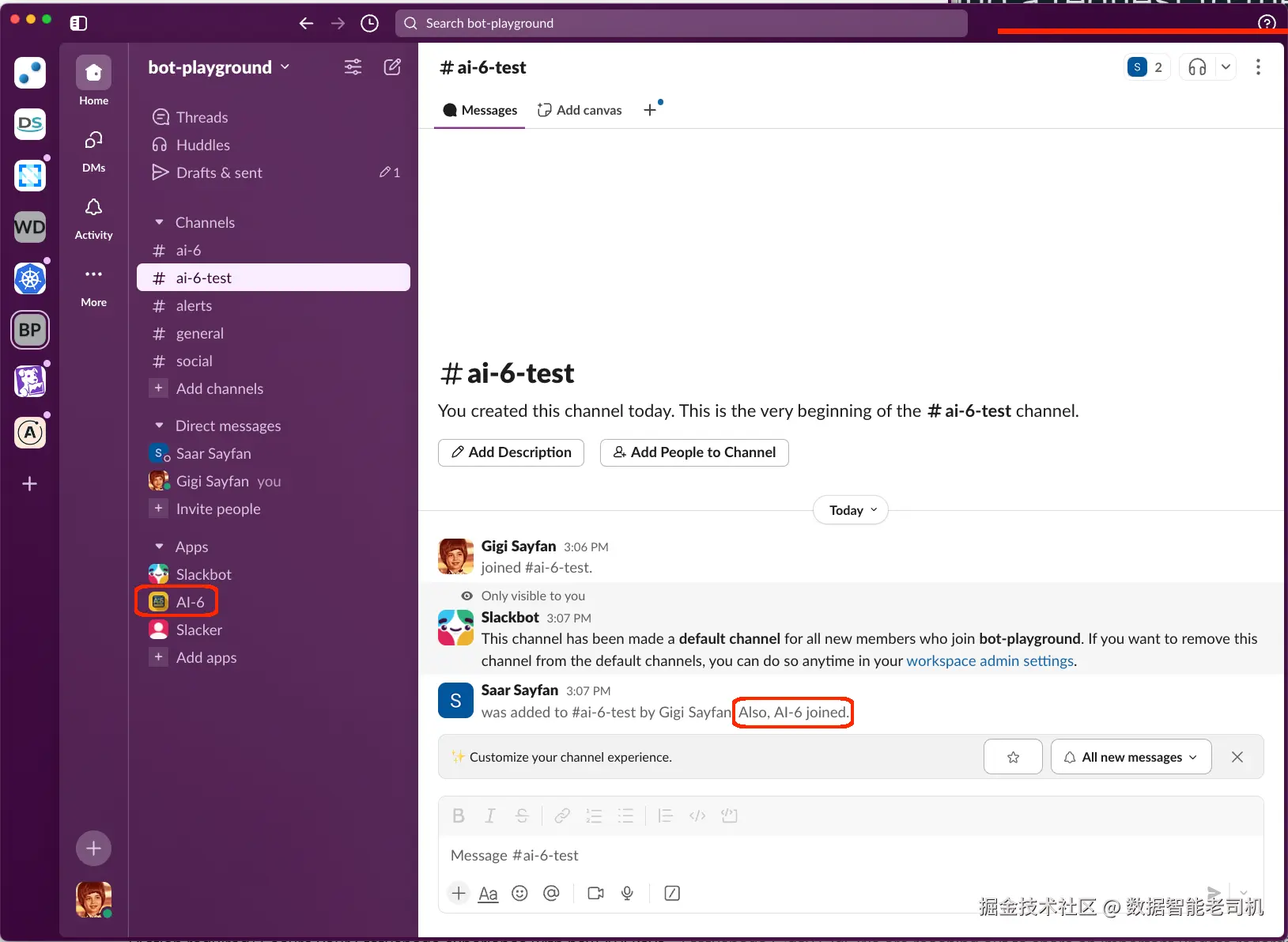Viewport: 1288px width, 942px height.
Task: Switch to the DS workspace
Action: coord(30,124)
